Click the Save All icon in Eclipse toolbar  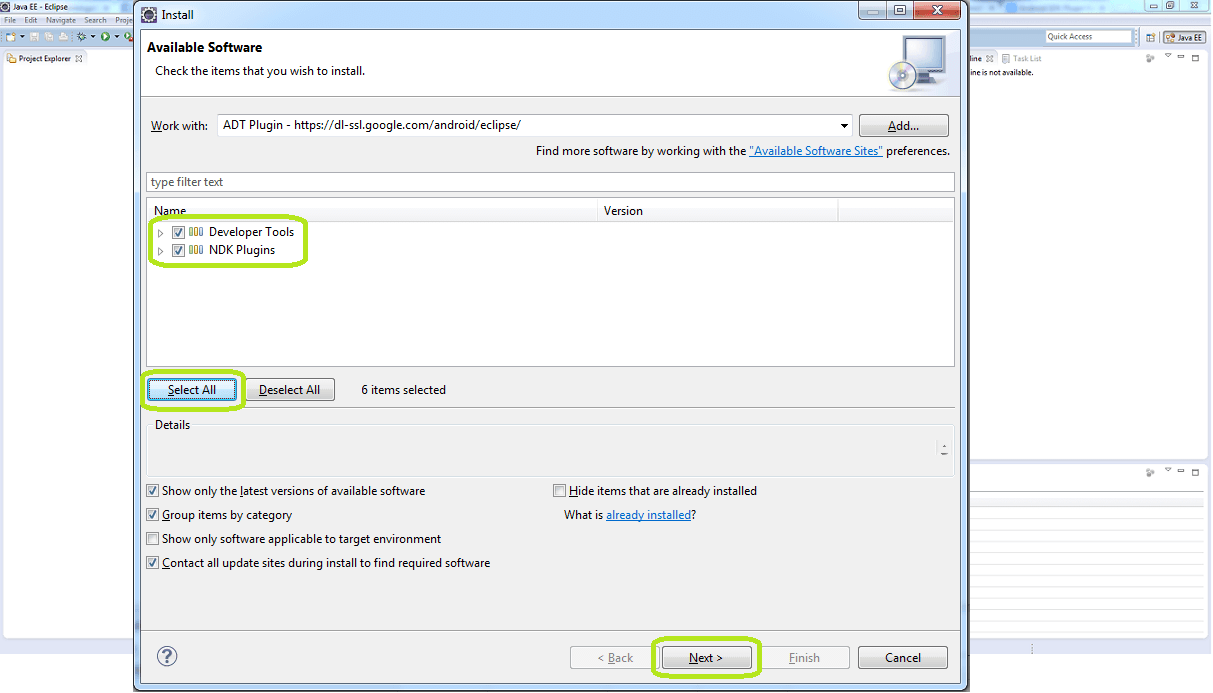coord(49,37)
